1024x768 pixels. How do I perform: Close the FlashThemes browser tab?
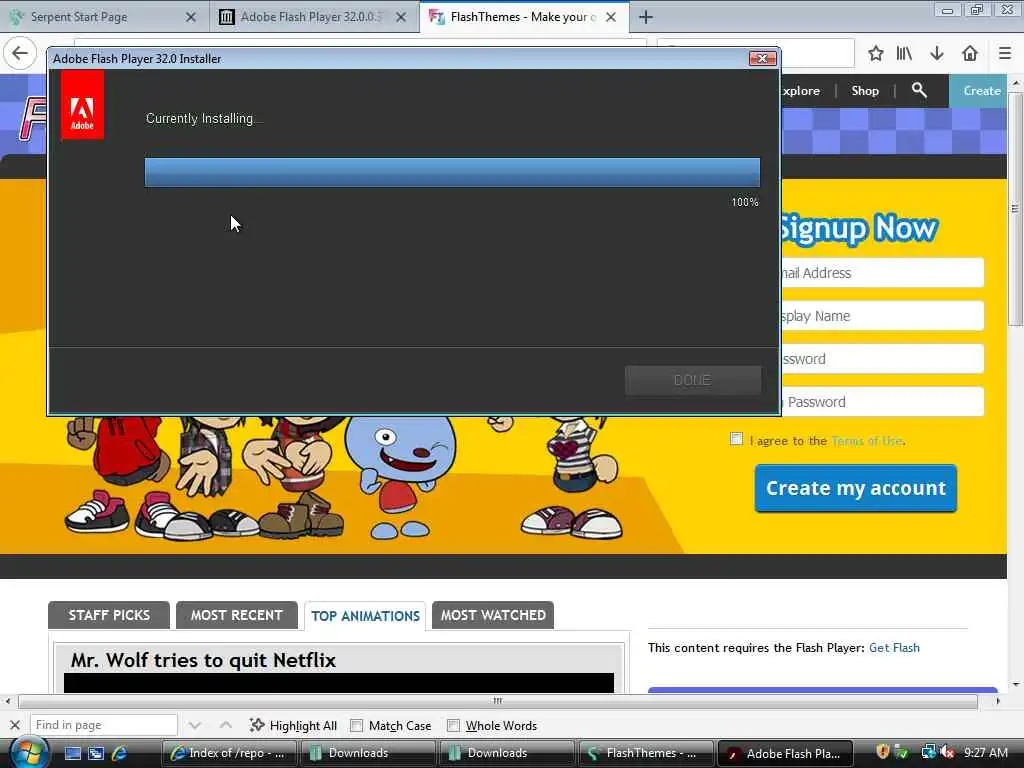point(611,17)
